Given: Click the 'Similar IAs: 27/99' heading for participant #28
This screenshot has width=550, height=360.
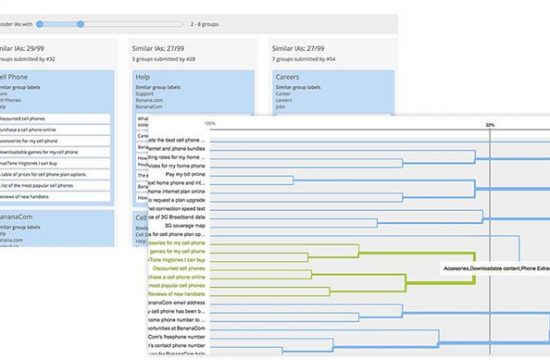Looking at the screenshot, I should [x=158, y=48].
